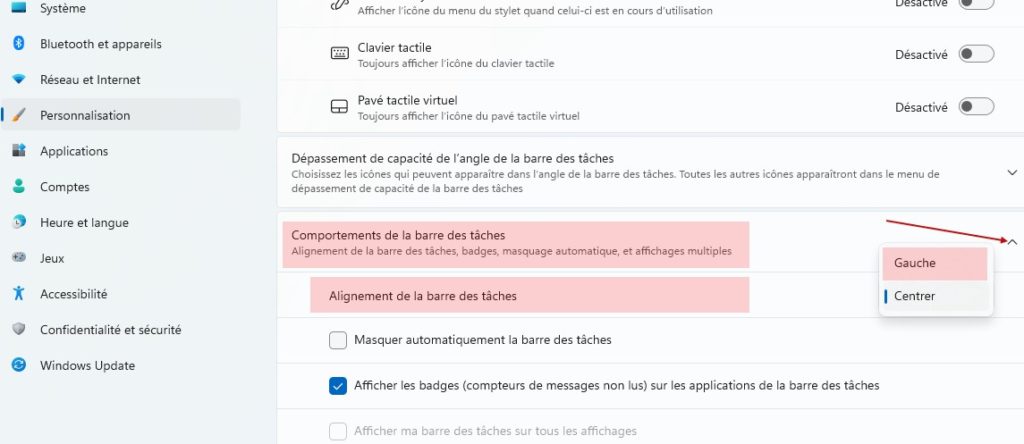Go to the Système settings category

[63, 8]
